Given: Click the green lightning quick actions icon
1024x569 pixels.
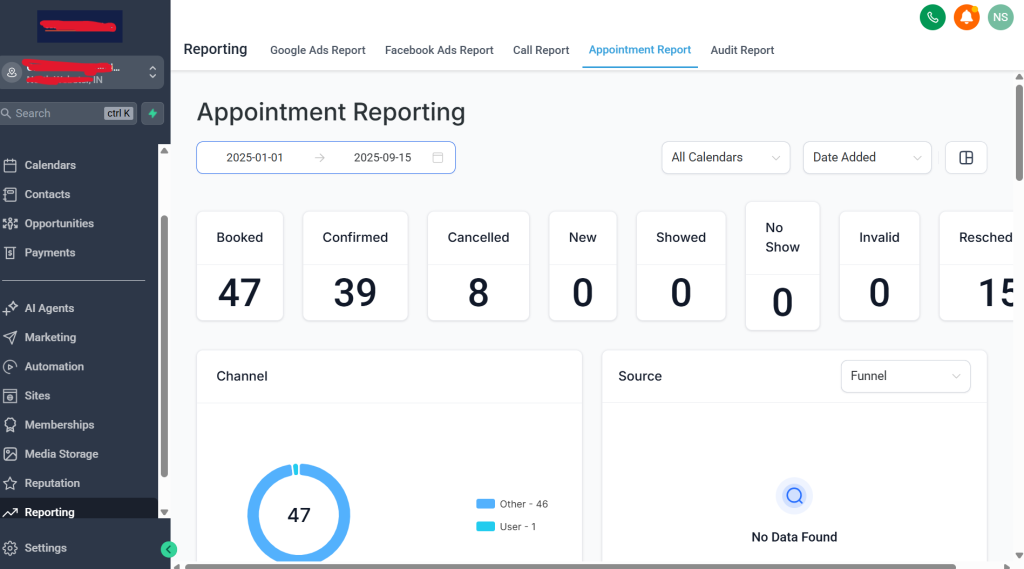Looking at the screenshot, I should pos(152,114).
